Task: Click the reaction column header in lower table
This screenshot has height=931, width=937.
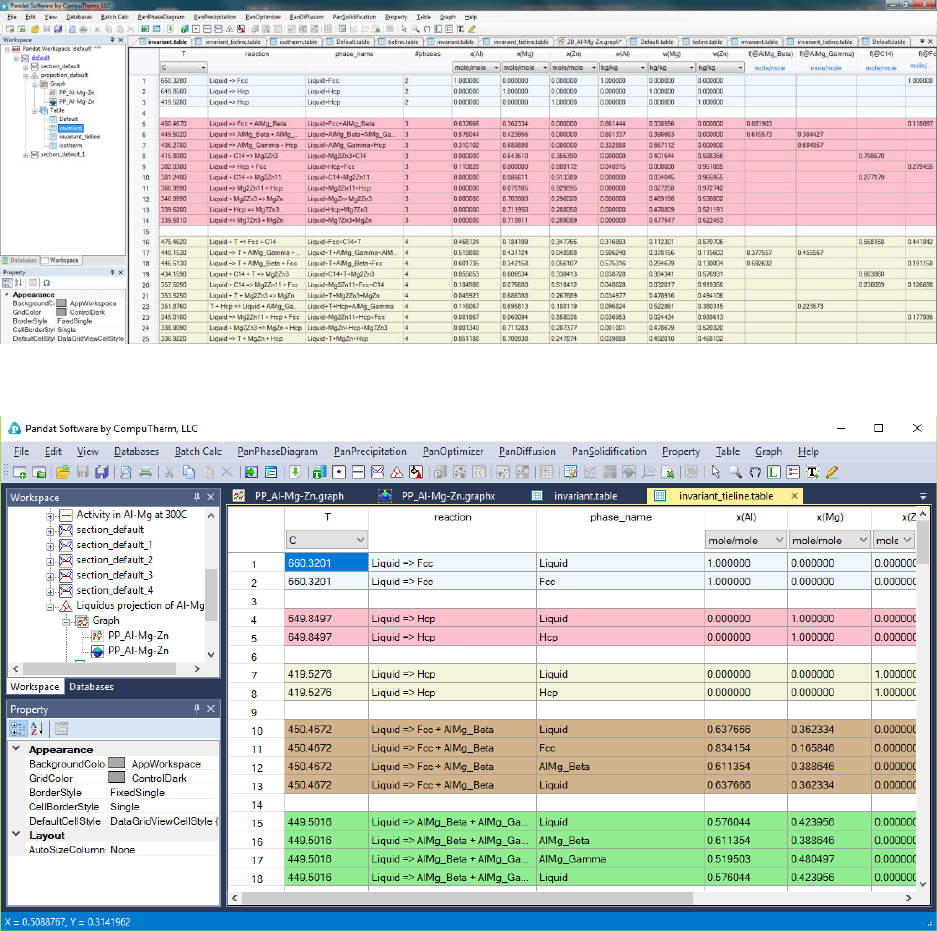Action: point(452,517)
